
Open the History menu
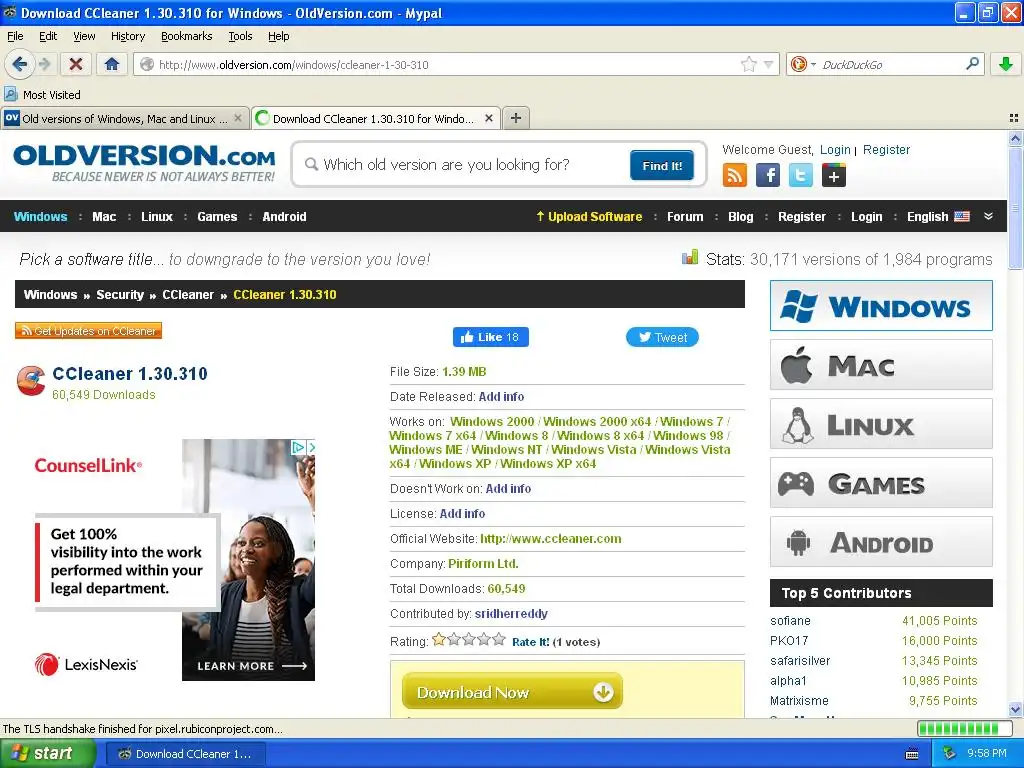[128, 36]
